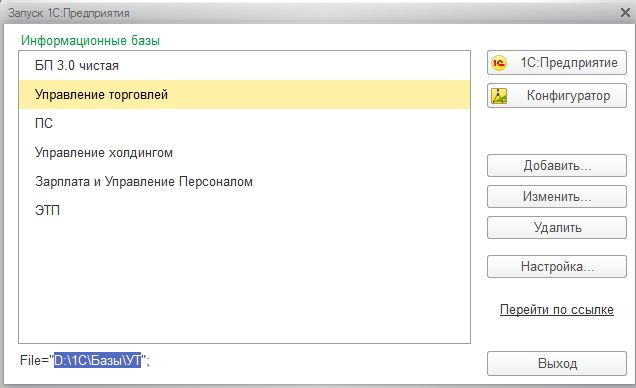Select the БП 3.0 чистая database
The height and width of the screenshot is (388, 636).
[244, 66]
